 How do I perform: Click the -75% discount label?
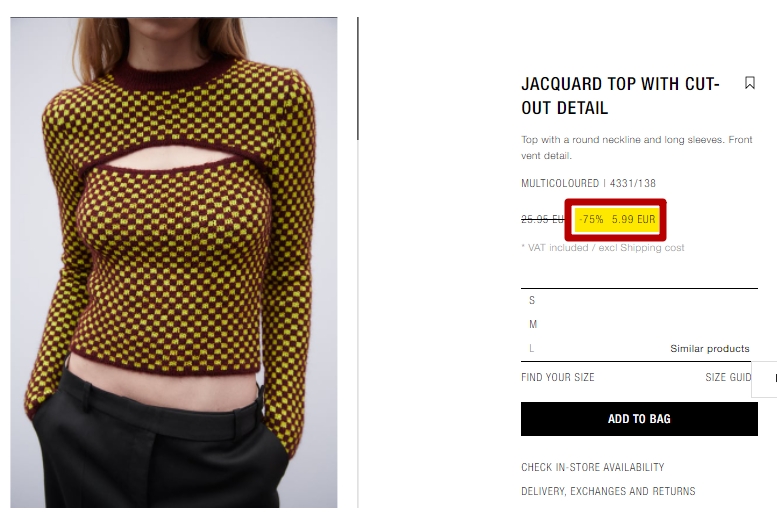pos(591,219)
